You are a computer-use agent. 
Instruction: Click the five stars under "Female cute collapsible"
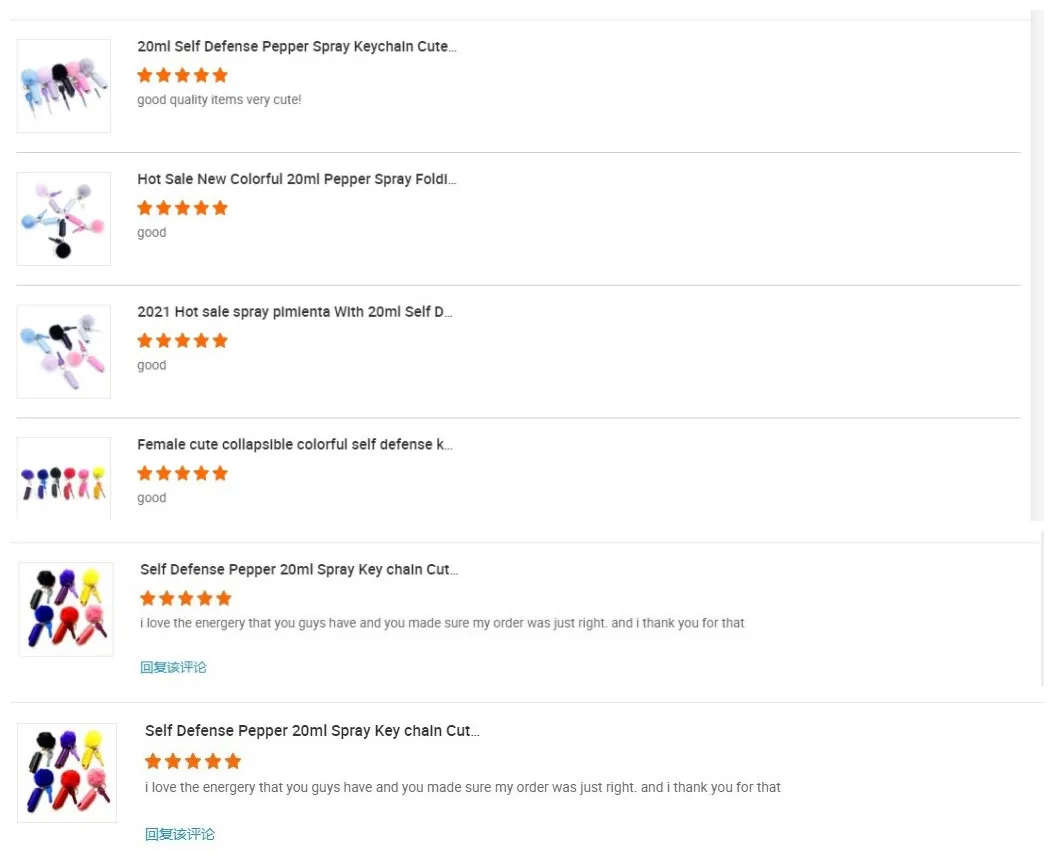182,473
